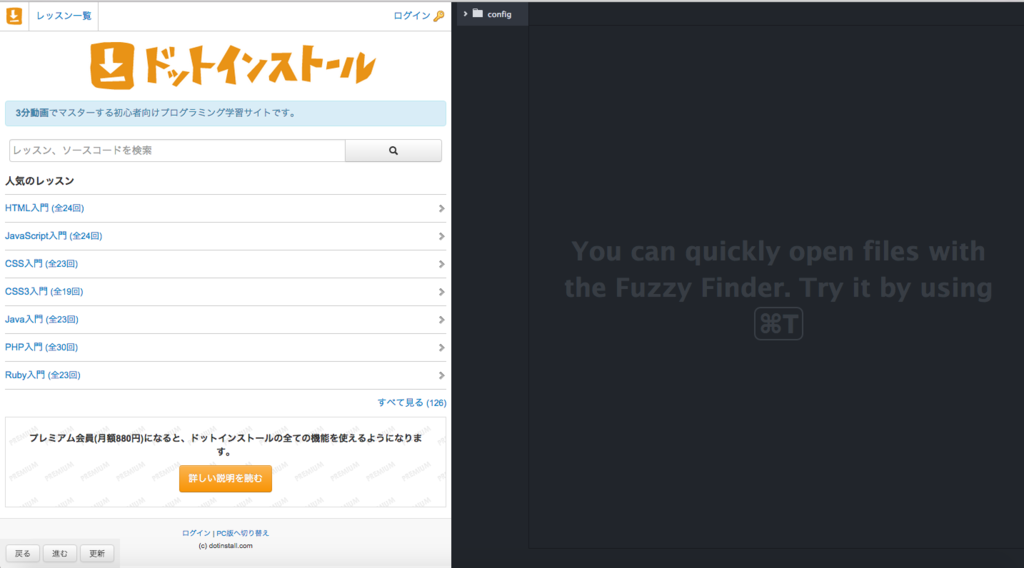Click chevron on CSS入門 row

click(441, 264)
